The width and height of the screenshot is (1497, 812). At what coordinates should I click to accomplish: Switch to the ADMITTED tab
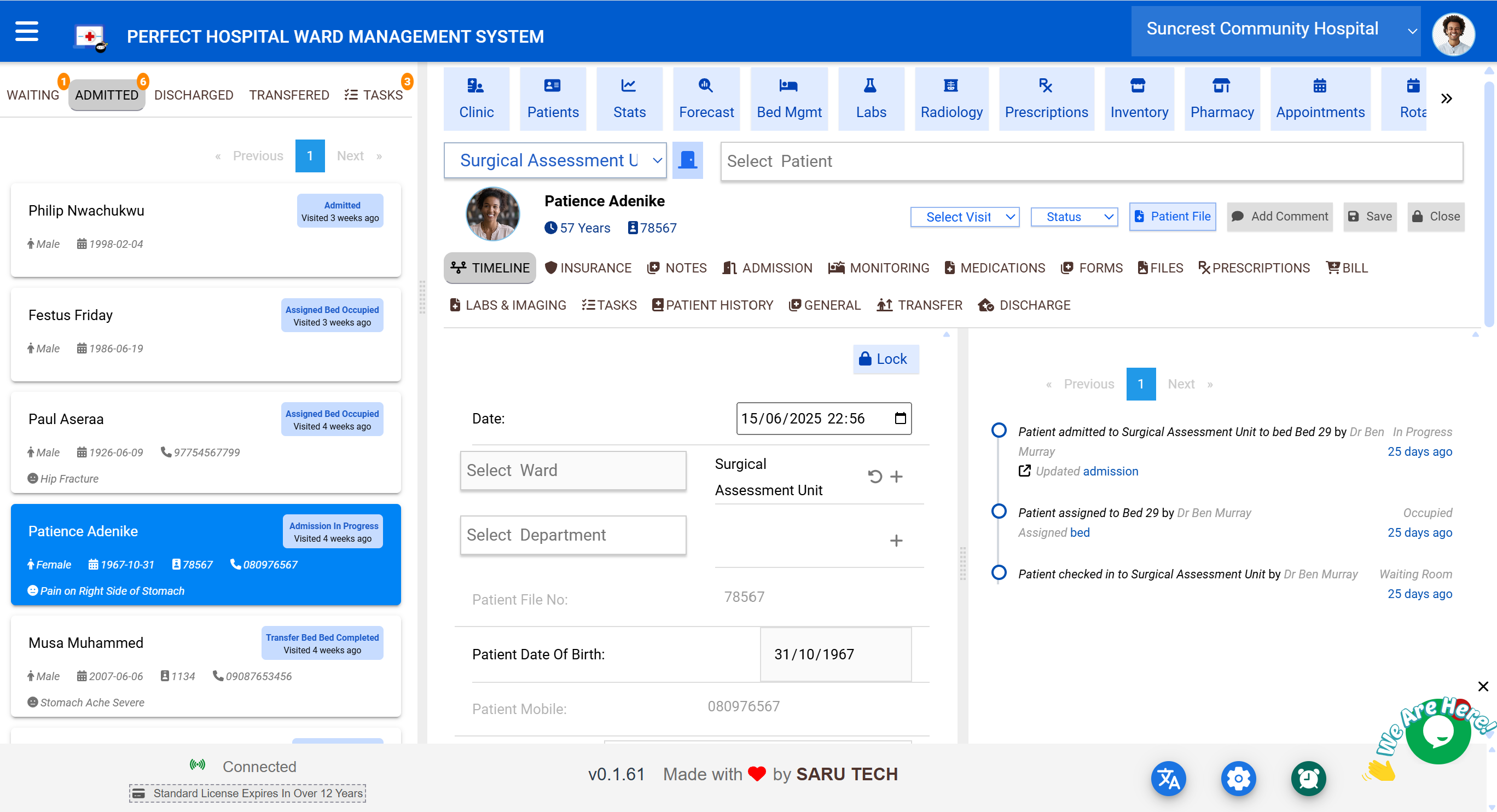pos(106,95)
